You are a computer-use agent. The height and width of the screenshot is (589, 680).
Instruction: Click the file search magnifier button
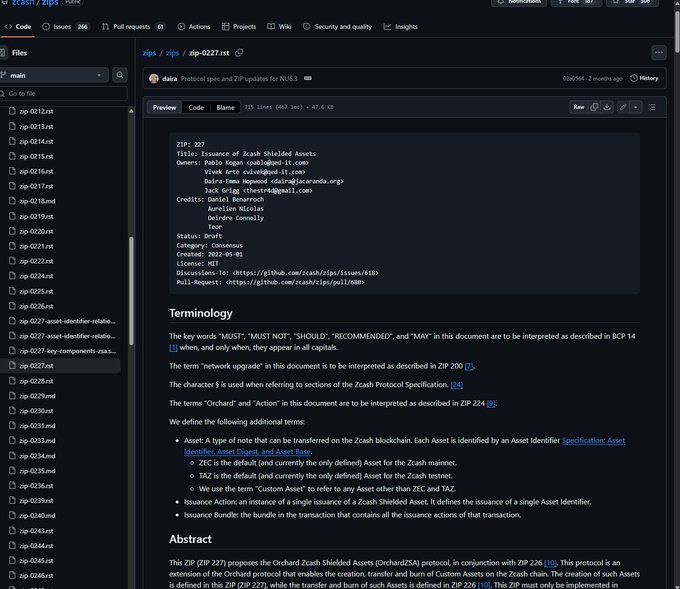coord(120,75)
